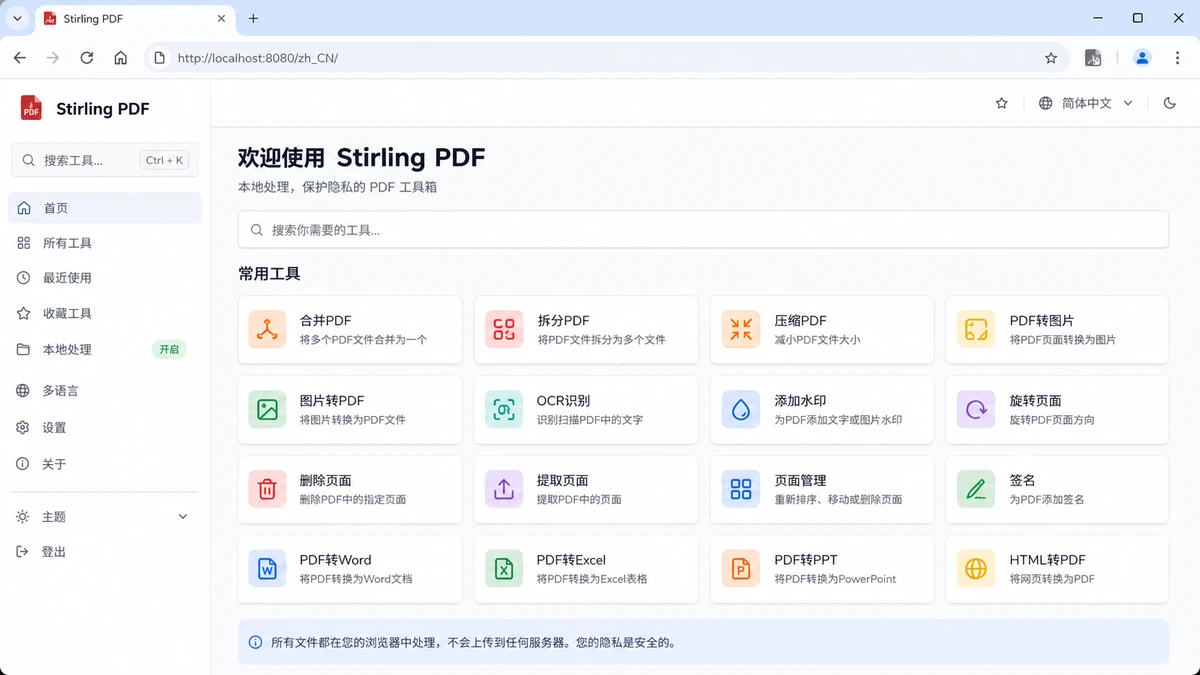The height and width of the screenshot is (675, 1200).
Task: Open a new browser tab
Action: point(253,18)
